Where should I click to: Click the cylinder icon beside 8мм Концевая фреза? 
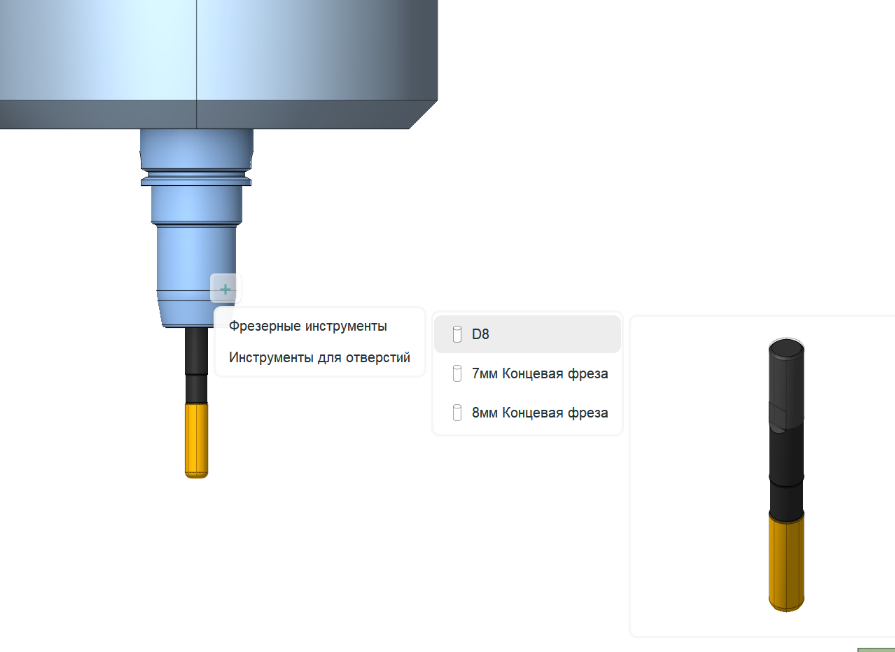coord(457,413)
